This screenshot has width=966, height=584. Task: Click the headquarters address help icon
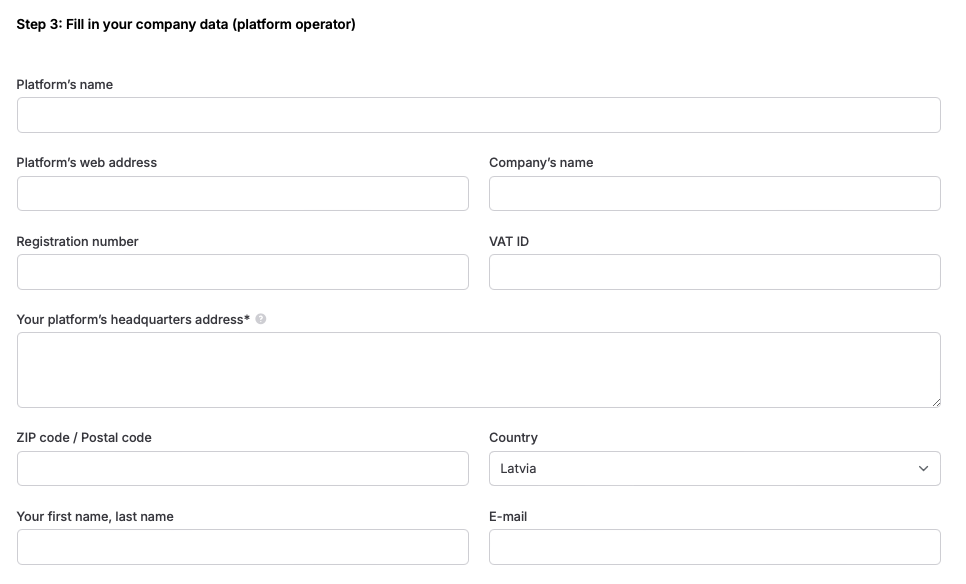[261, 319]
